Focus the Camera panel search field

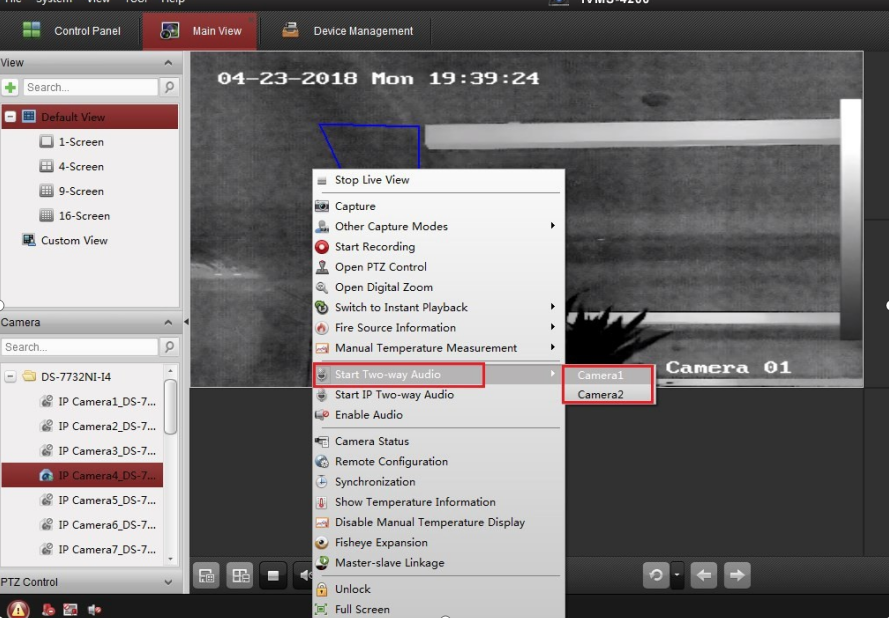80,346
